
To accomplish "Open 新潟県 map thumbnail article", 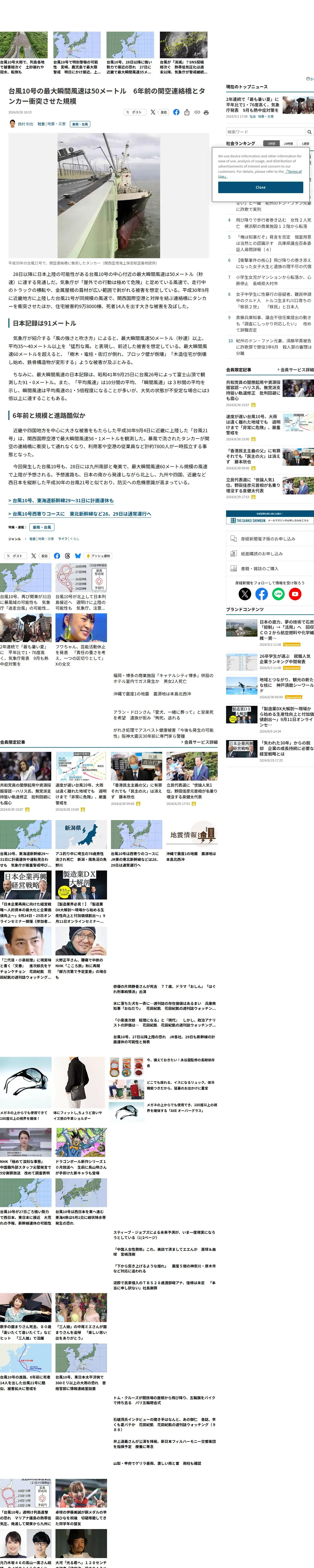I will pyautogui.click(x=81, y=834).
